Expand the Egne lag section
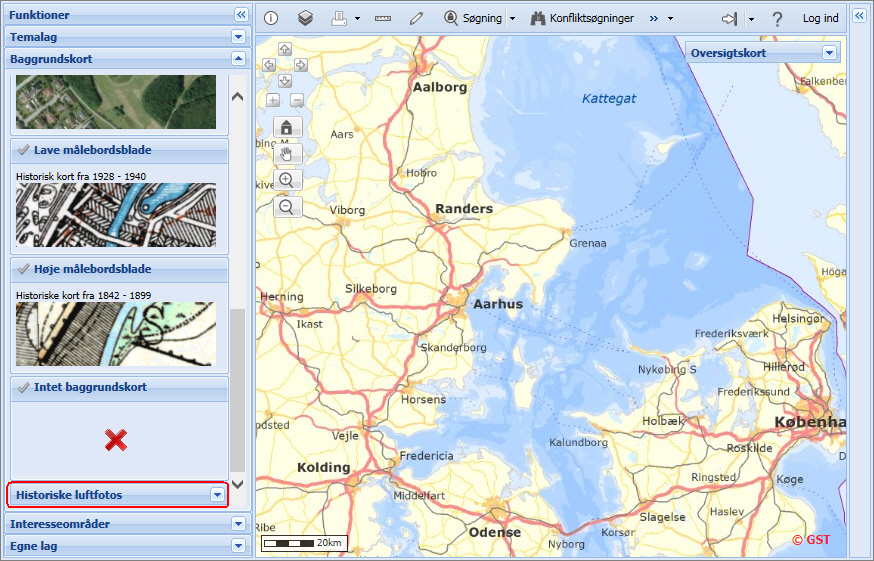874x561 pixels. pyautogui.click(x=239, y=546)
